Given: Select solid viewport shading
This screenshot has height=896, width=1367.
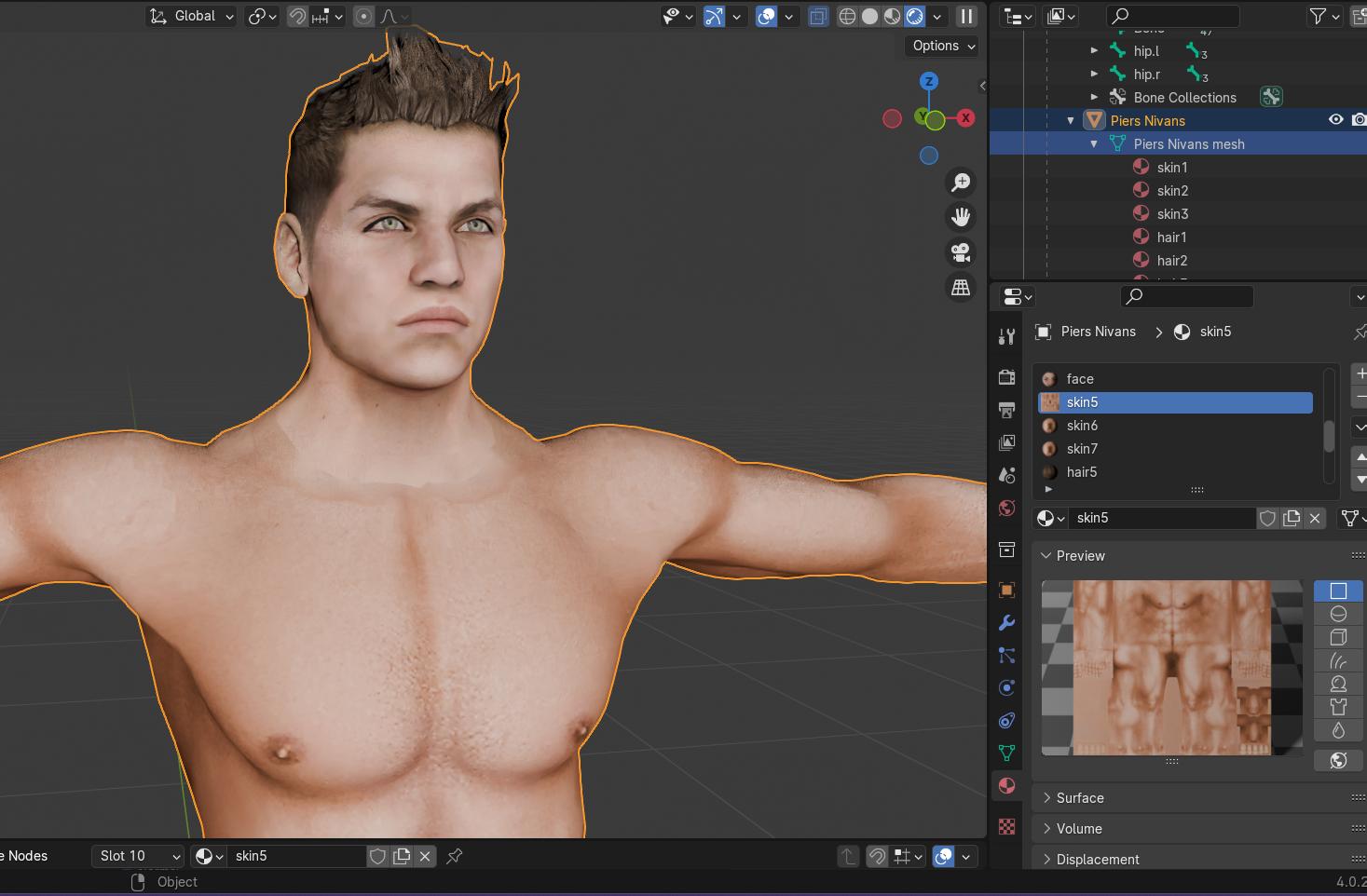Looking at the screenshot, I should (x=869, y=16).
